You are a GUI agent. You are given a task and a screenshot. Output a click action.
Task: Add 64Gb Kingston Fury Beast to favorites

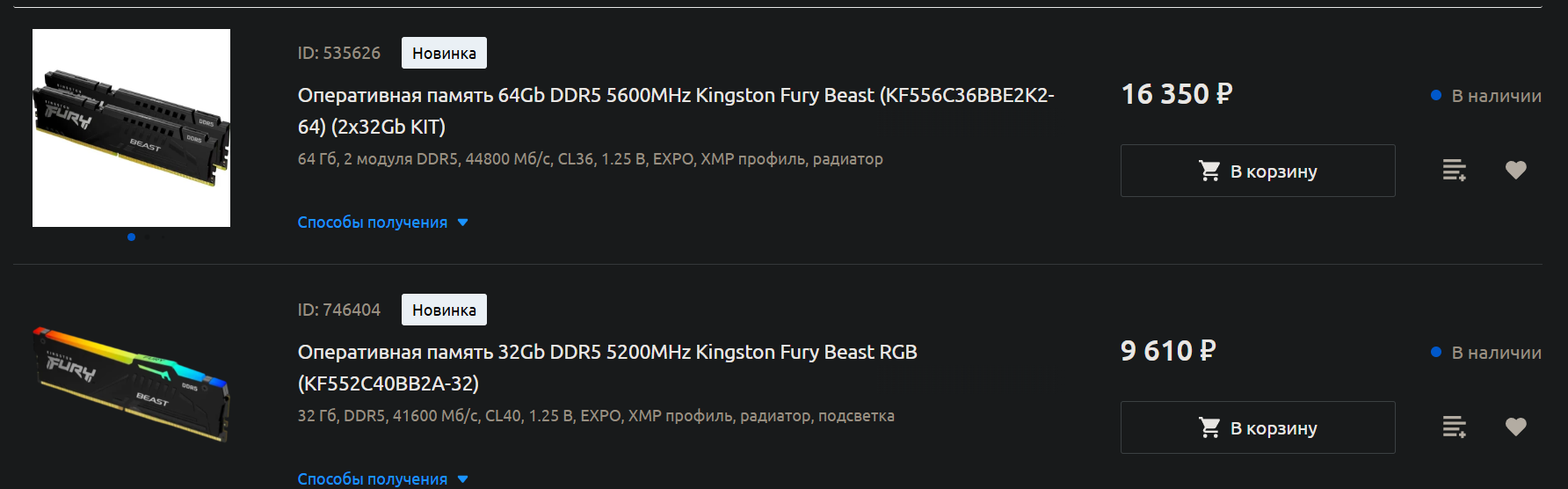point(1516,170)
